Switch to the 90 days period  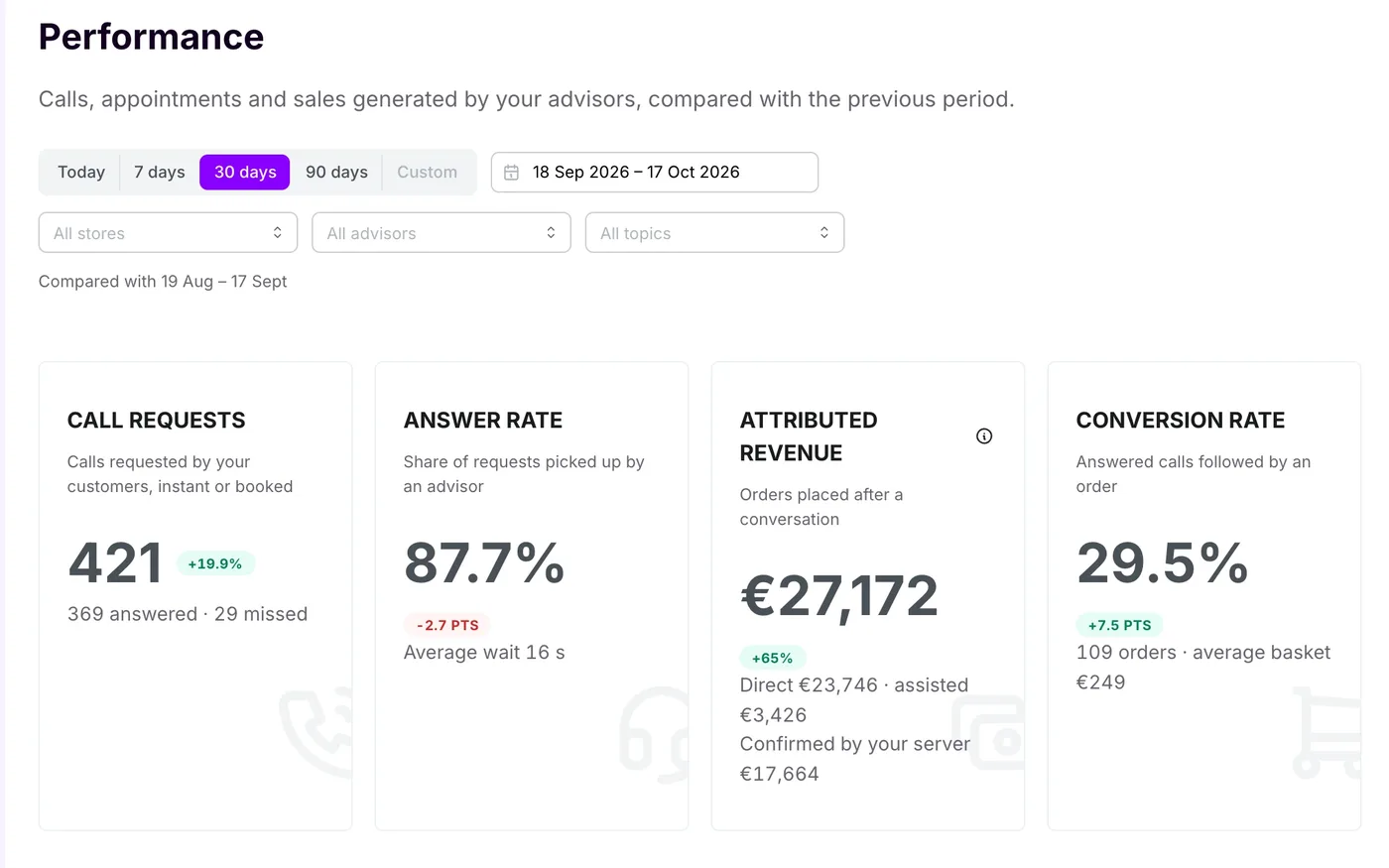[336, 172]
